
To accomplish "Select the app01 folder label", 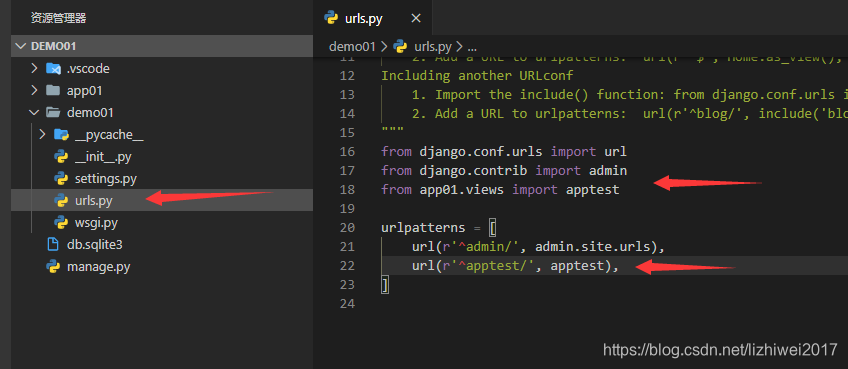I will pos(84,91).
